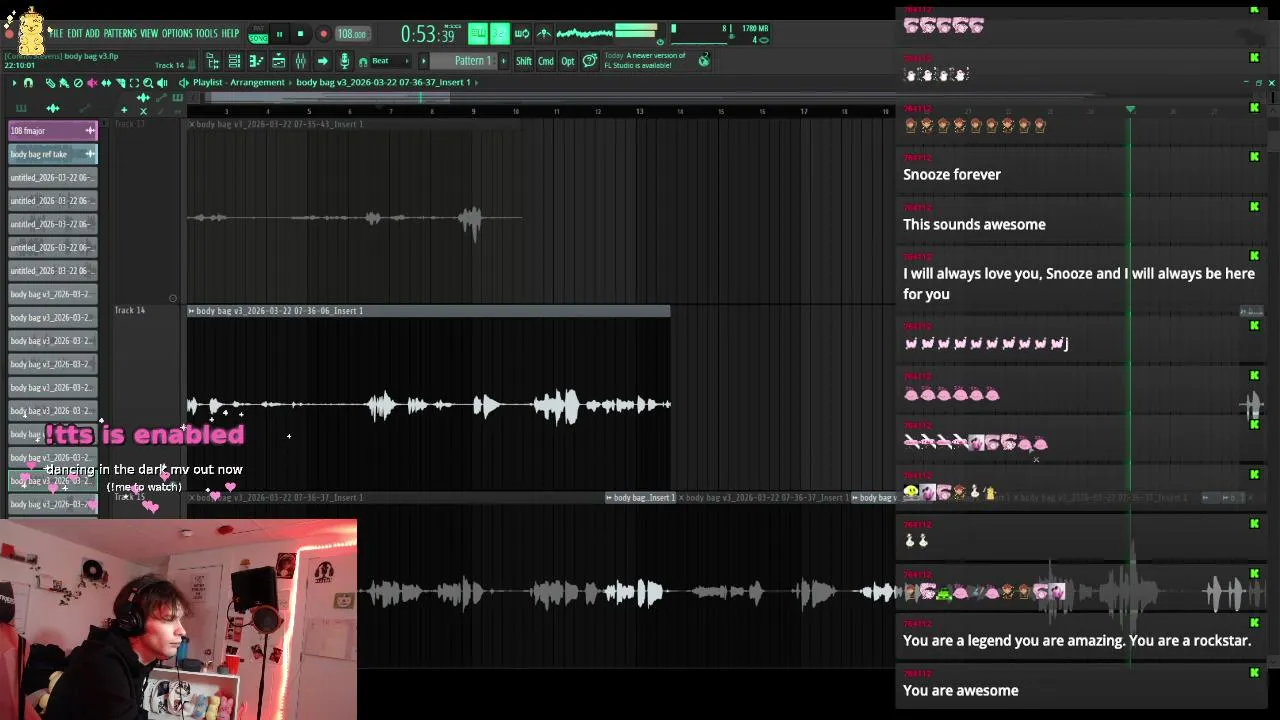
Task: Add new pattern with plus button
Action: pyautogui.click(x=504, y=61)
